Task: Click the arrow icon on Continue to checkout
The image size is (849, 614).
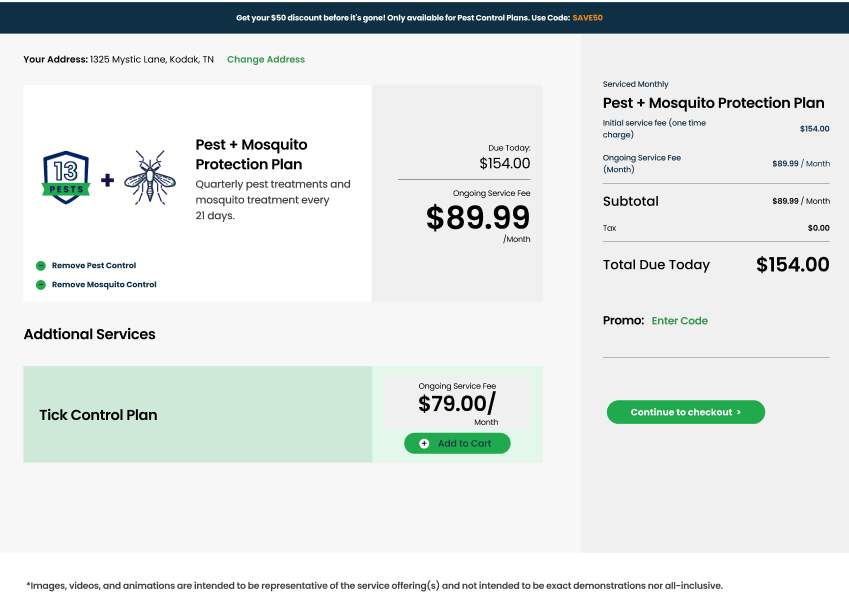Action: pyautogui.click(x=739, y=412)
